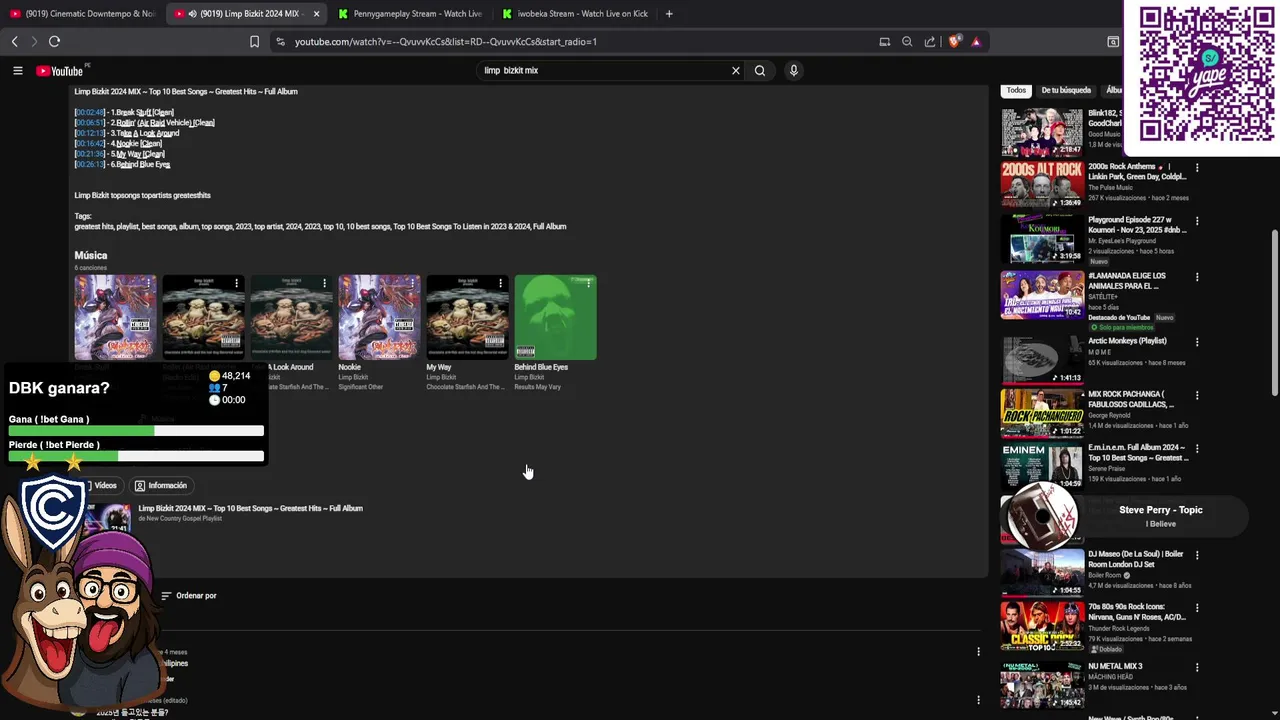
Task: Open the Nookie album thumbnail
Action: [x=379, y=318]
